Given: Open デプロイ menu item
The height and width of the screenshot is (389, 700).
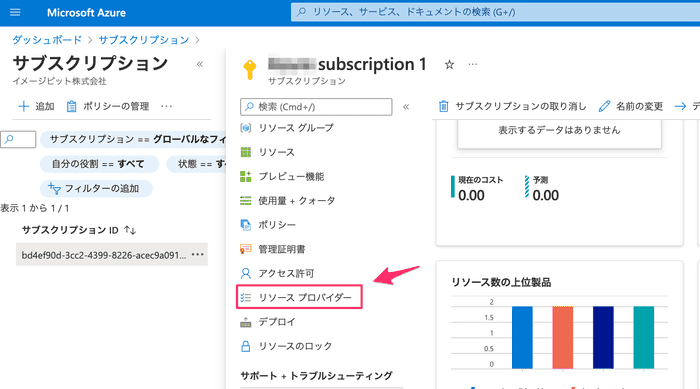Looking at the screenshot, I should pos(268,322).
